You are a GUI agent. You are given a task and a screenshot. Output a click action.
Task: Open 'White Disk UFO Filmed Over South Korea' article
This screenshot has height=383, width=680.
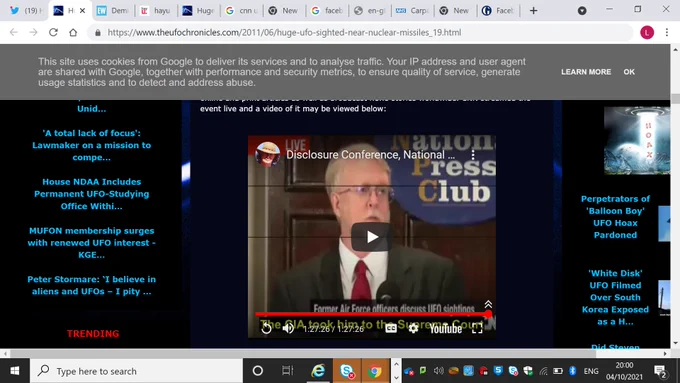click(615, 298)
